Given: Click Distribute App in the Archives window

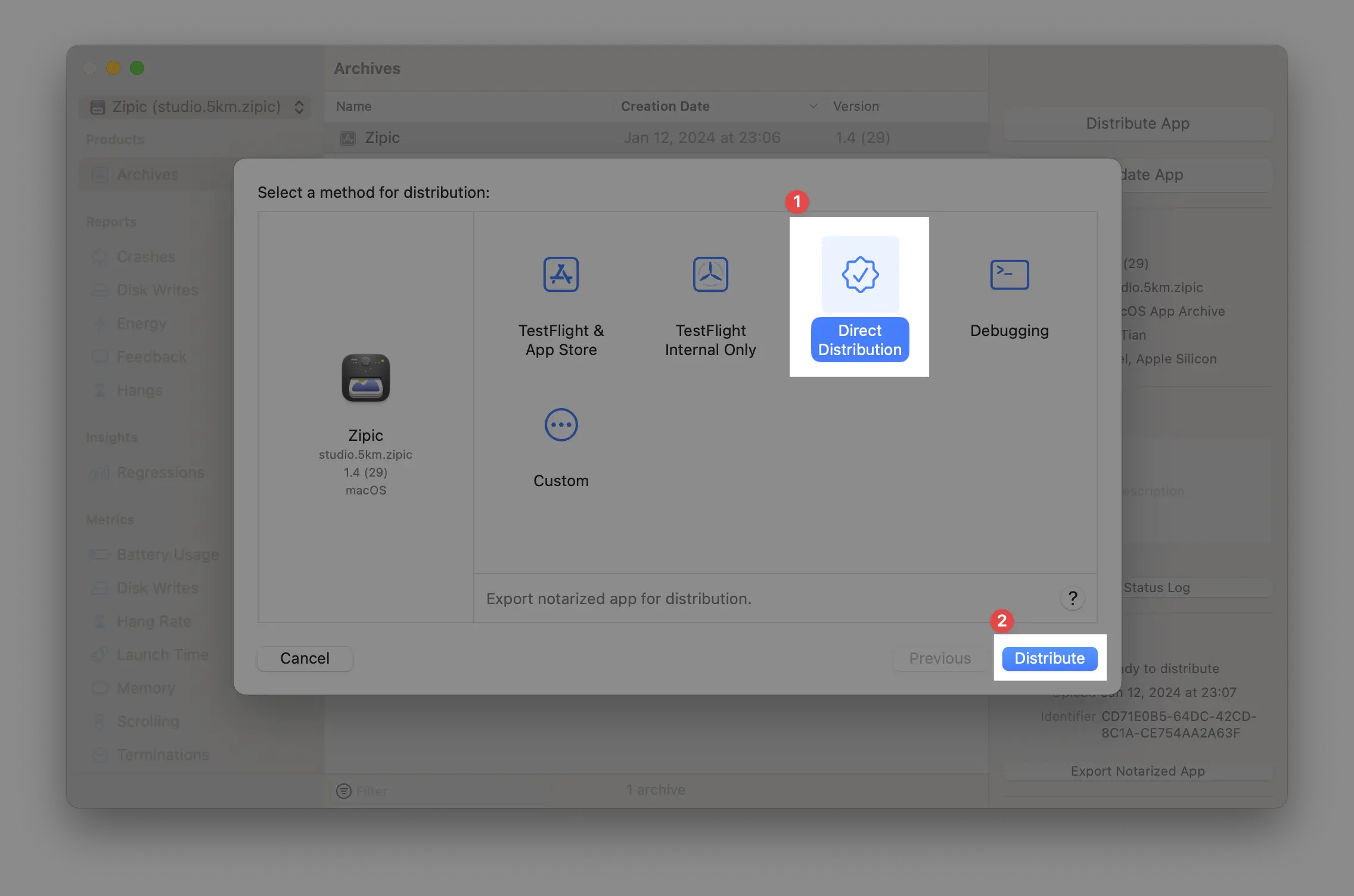Looking at the screenshot, I should coord(1138,123).
